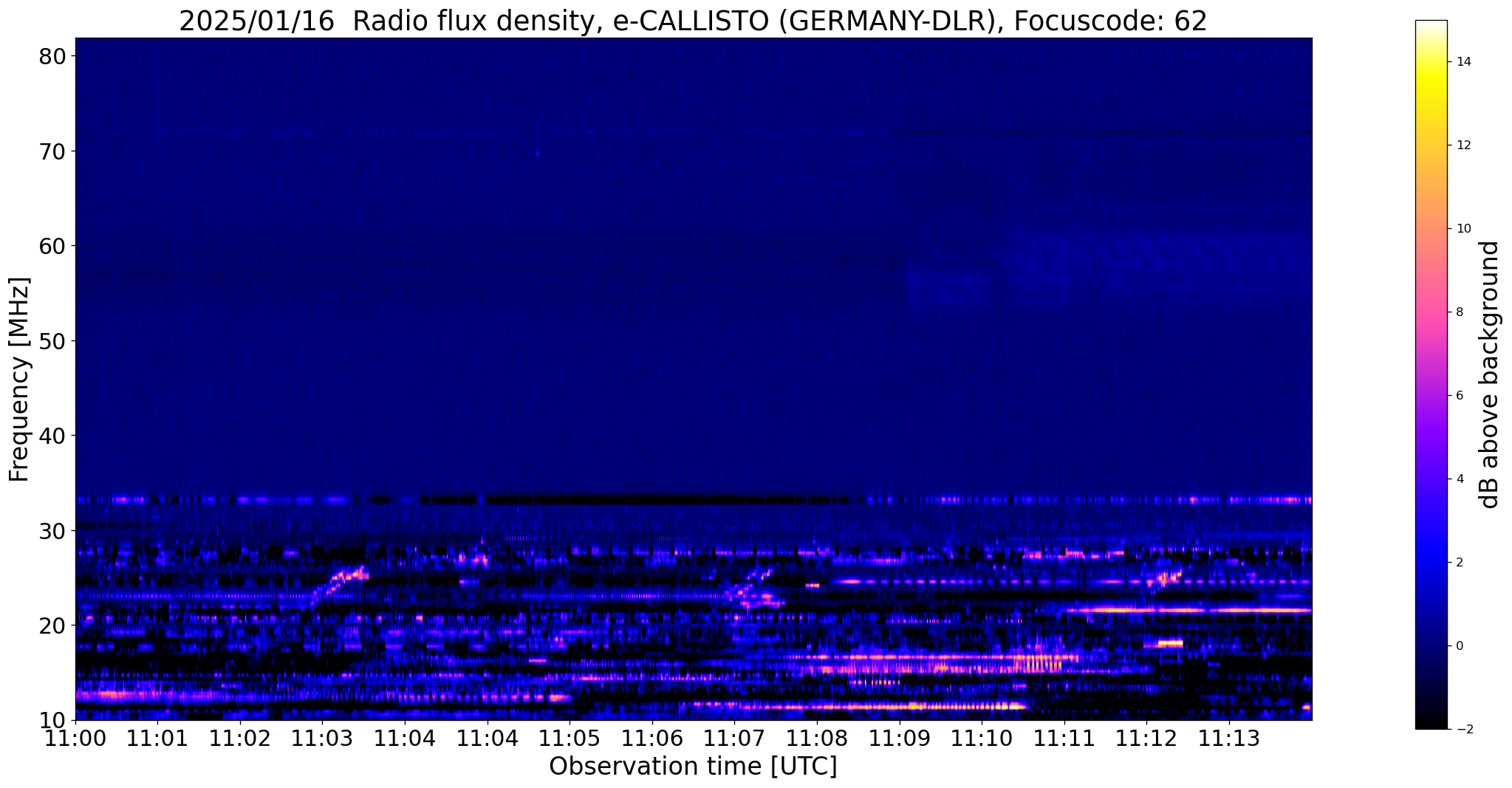This screenshot has height=788, width=1512.
Task: Click the dB above background colorbar label
Action: pos(1490,374)
